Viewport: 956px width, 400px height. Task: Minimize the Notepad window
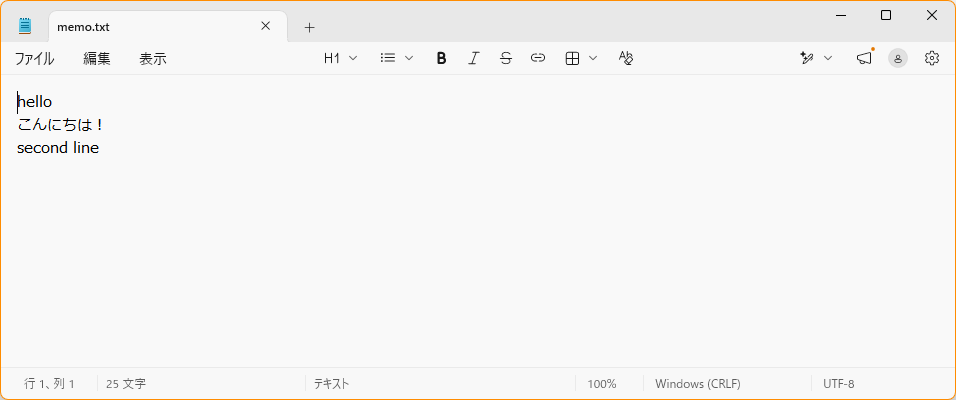(x=841, y=16)
